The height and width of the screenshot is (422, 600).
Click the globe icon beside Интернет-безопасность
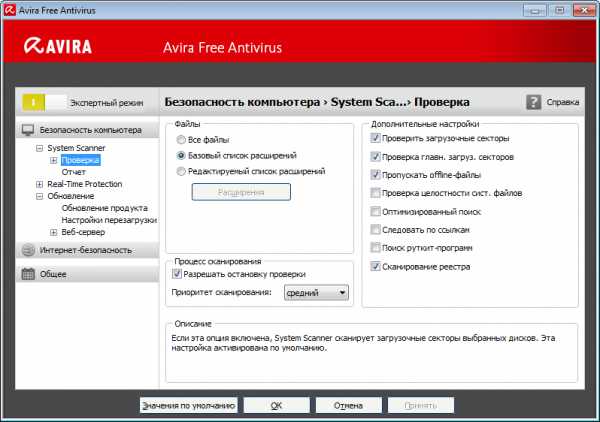[x=28, y=250]
